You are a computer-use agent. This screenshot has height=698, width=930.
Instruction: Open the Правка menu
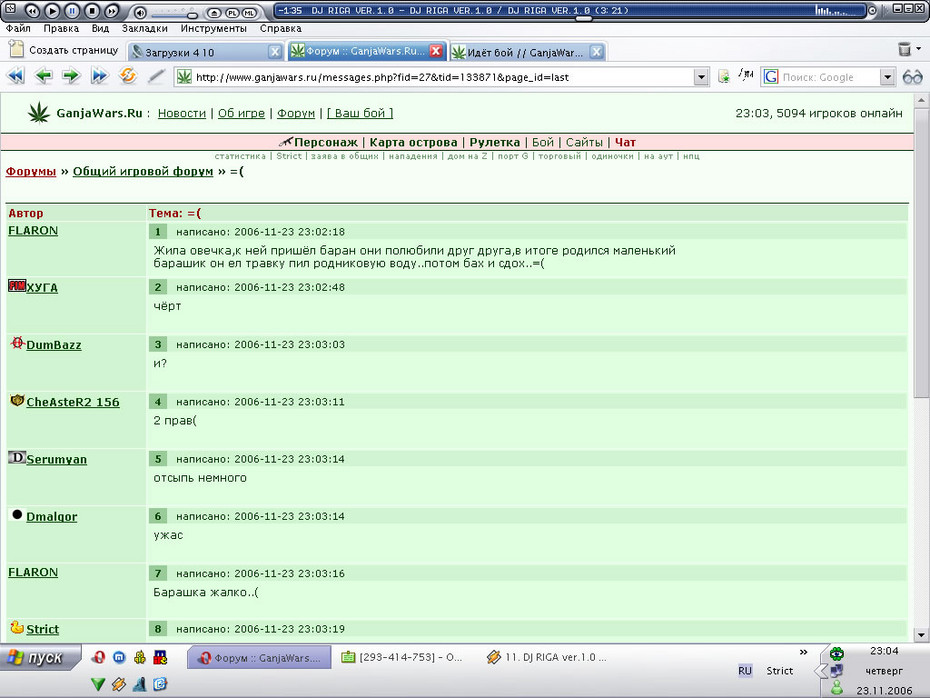point(61,28)
